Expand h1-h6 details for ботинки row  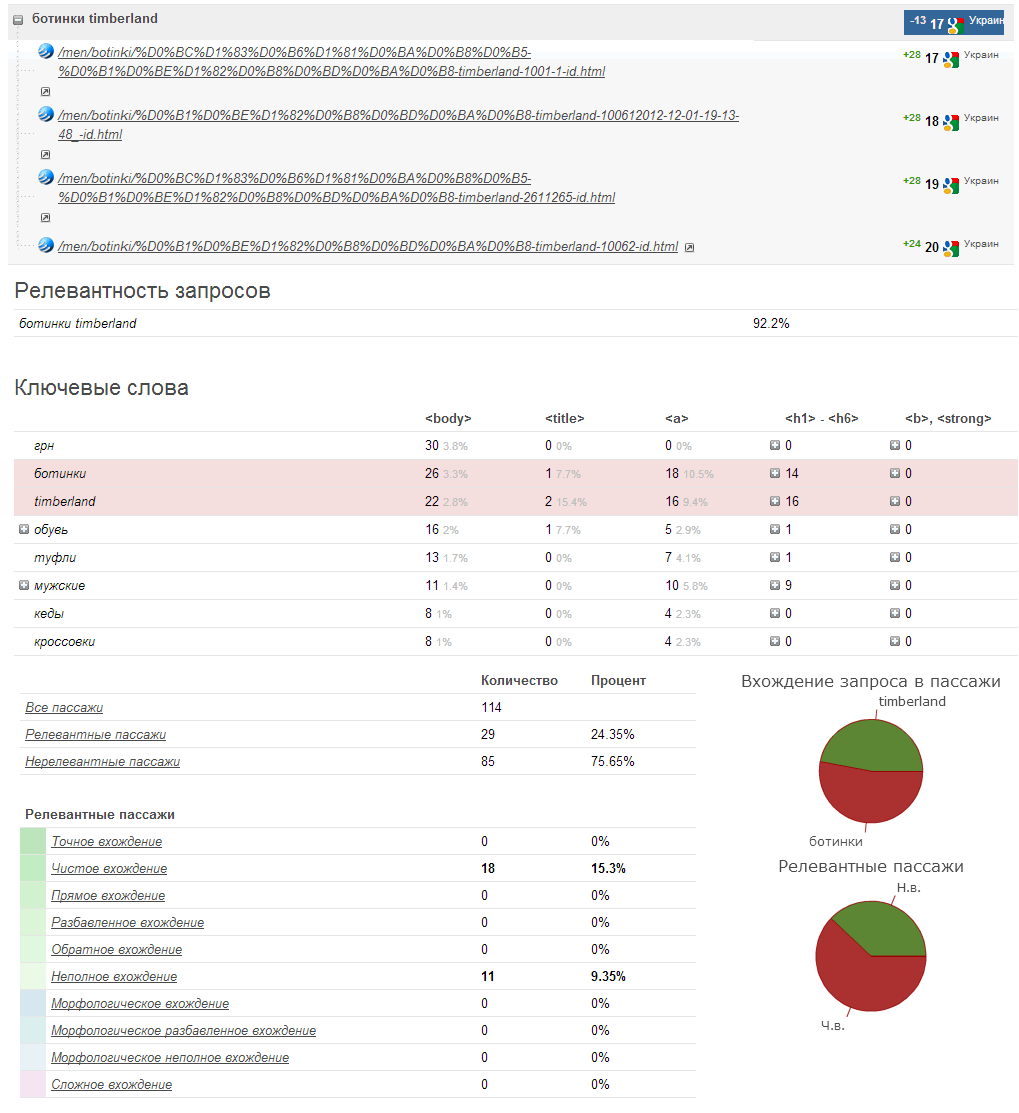pos(775,473)
